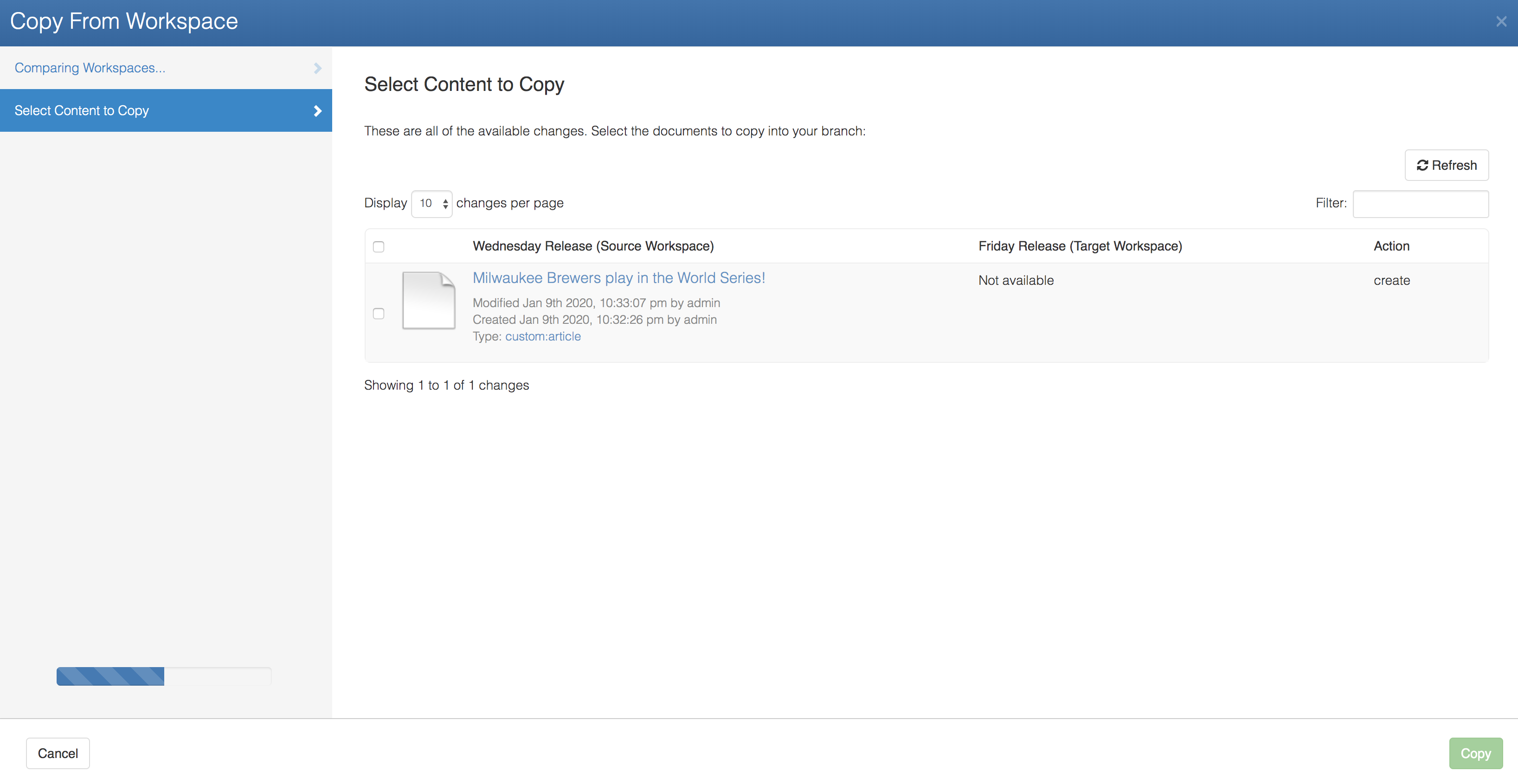Open the custom:article type link
The width and height of the screenshot is (1518, 784).
point(543,336)
